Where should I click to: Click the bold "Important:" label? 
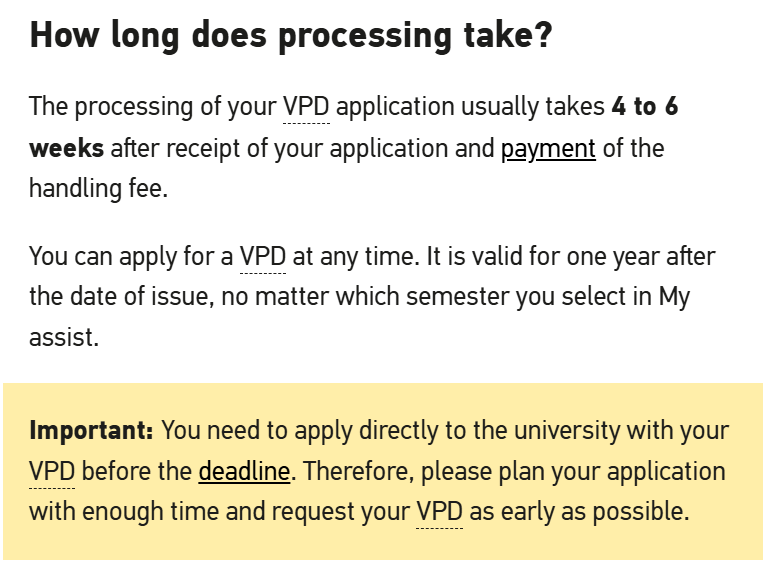(x=91, y=431)
